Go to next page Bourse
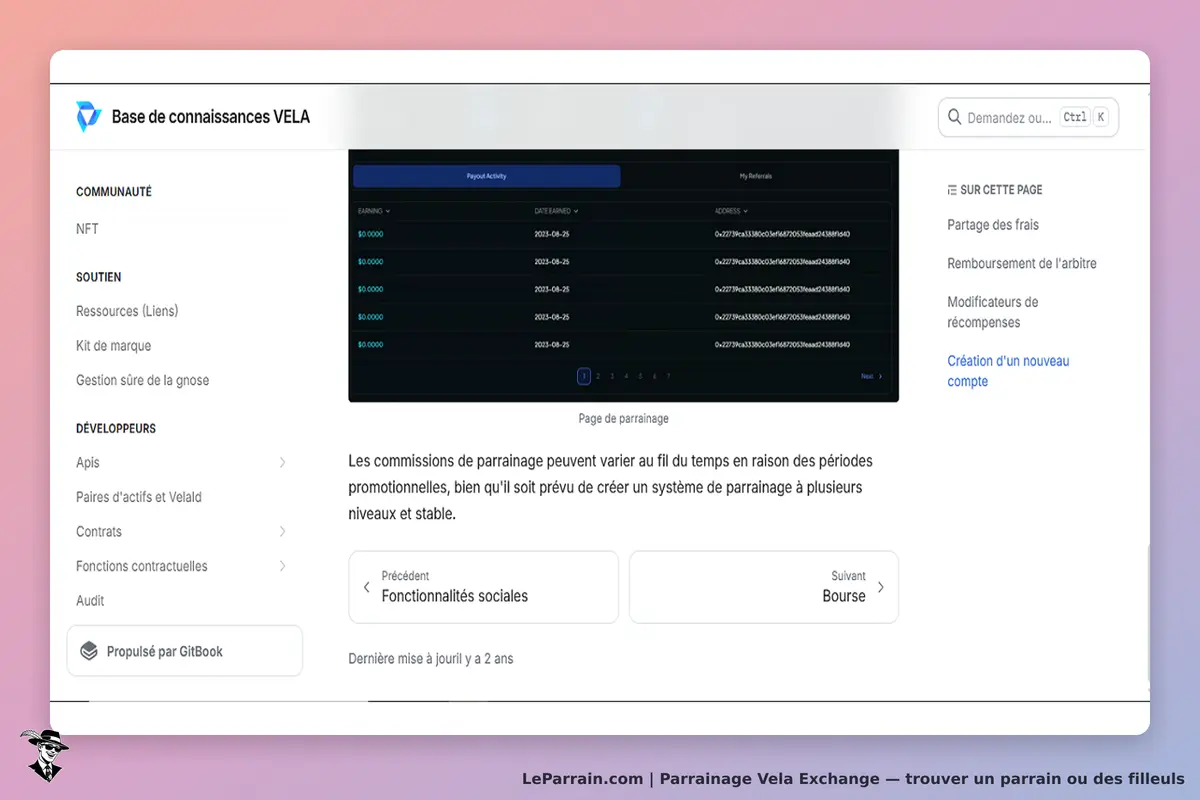Image resolution: width=1200 pixels, height=800 pixels. pos(763,587)
